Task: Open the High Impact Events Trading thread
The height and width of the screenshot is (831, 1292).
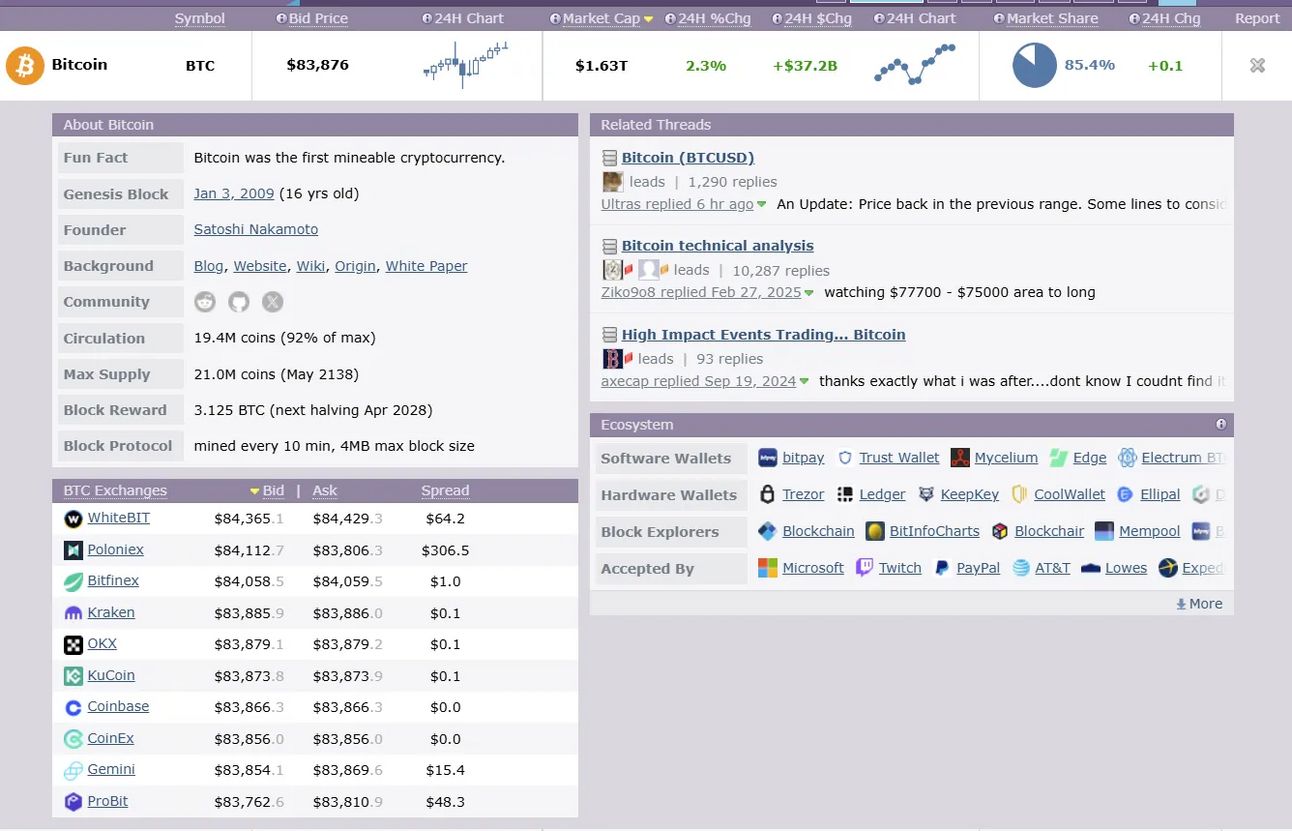Action: coord(763,334)
